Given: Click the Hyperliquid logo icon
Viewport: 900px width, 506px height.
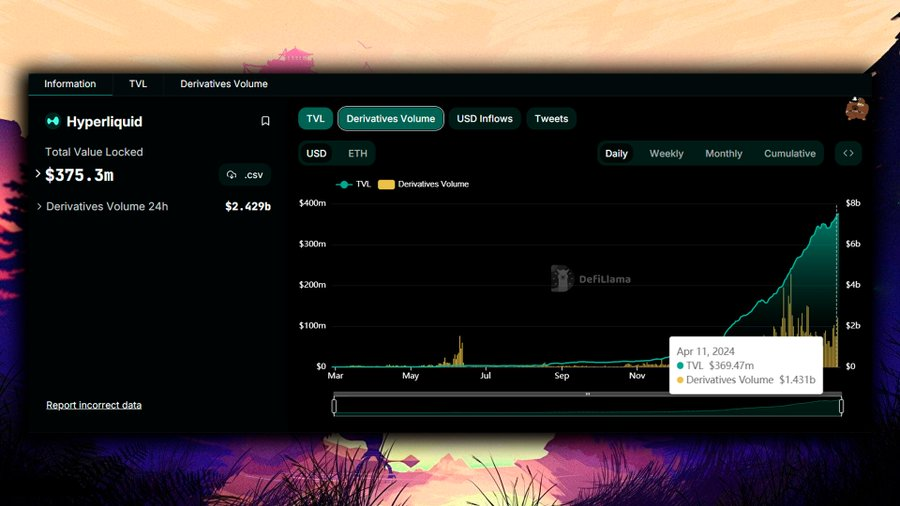Looking at the screenshot, I should pyautogui.click(x=53, y=121).
